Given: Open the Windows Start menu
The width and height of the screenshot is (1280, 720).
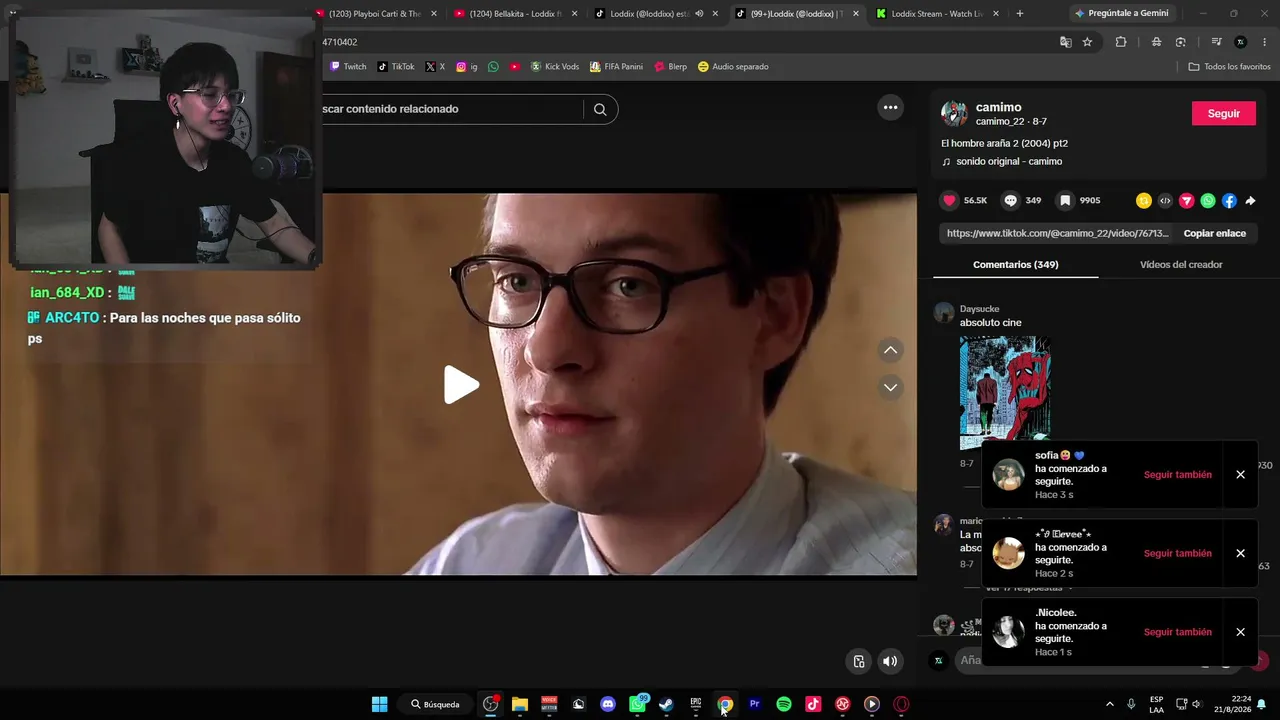Looking at the screenshot, I should 380,704.
